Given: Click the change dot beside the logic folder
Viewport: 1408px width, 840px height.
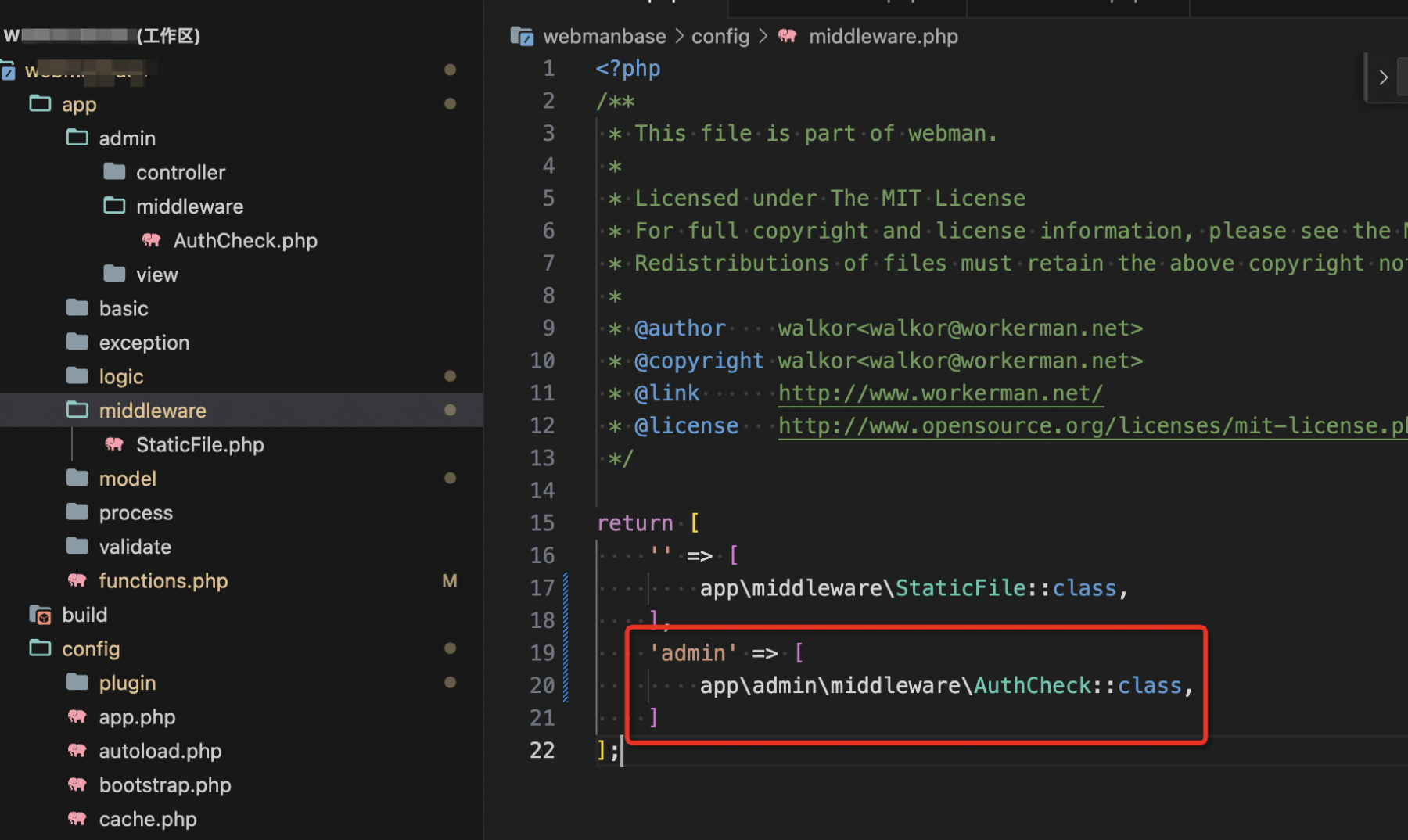Looking at the screenshot, I should click(x=450, y=376).
